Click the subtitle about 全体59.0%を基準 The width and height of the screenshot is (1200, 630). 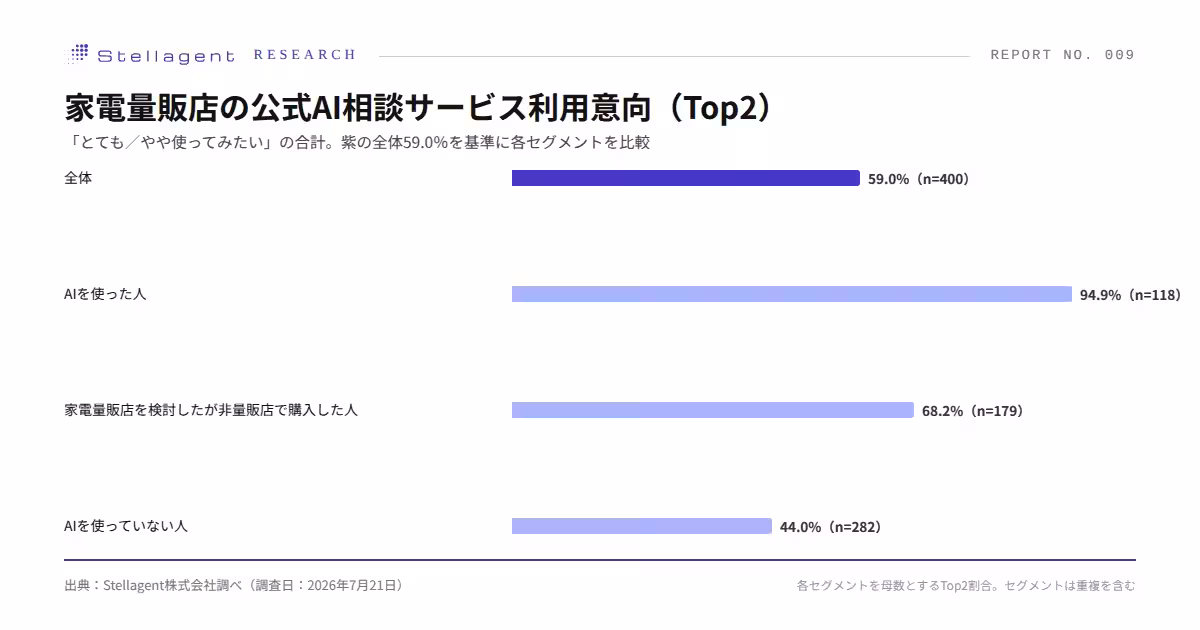357,142
